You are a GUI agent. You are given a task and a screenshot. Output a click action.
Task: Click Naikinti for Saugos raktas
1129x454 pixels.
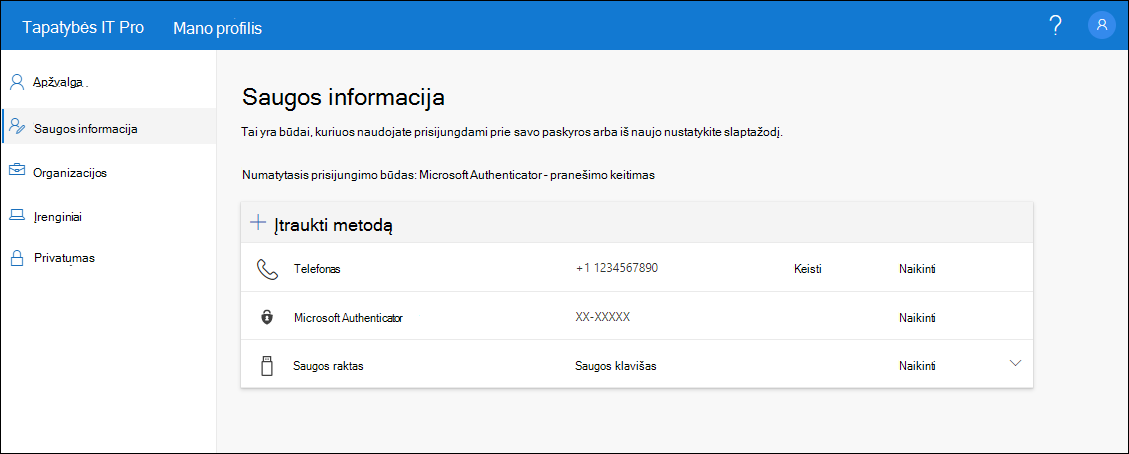(917, 366)
